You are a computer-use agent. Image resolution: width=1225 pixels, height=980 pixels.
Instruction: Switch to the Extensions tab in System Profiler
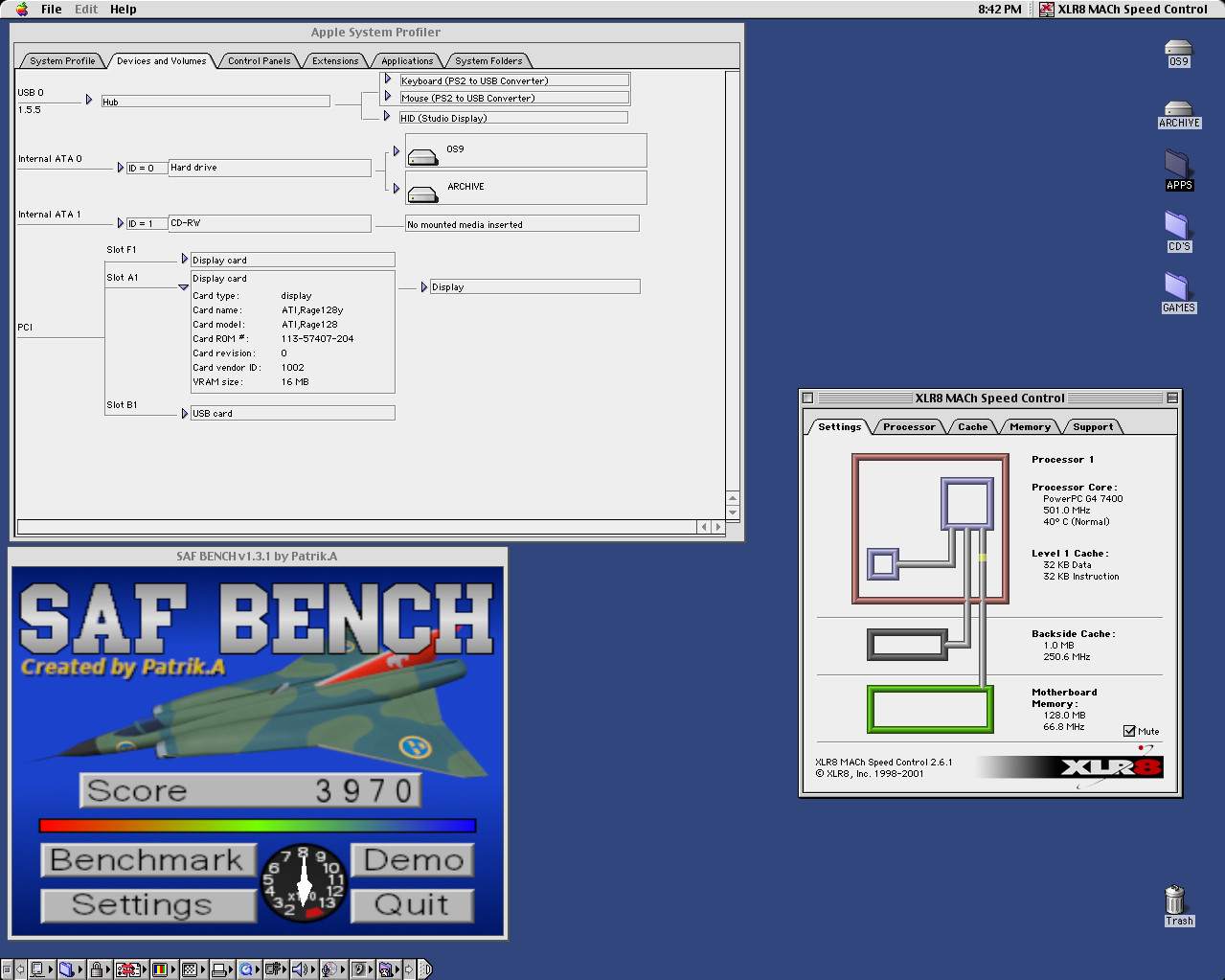pos(335,60)
